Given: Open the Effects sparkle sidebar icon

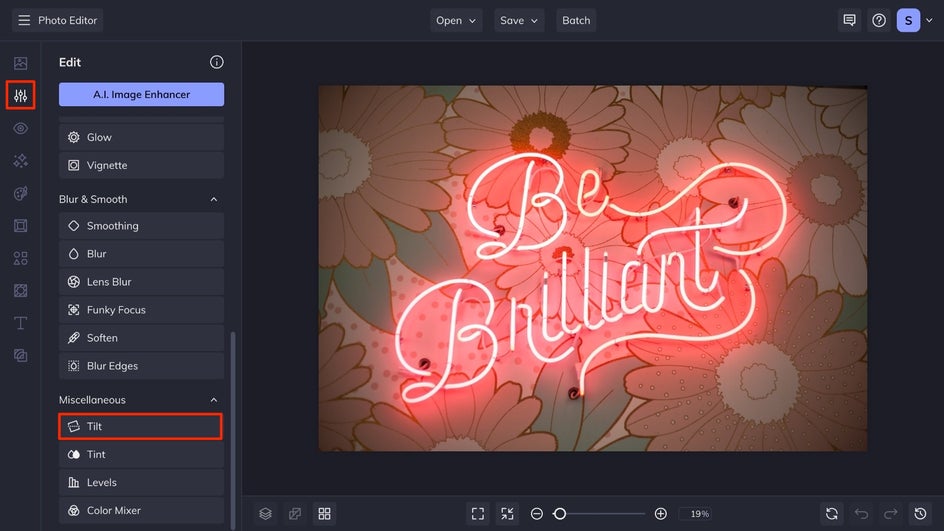Looking at the screenshot, I should (x=20, y=161).
